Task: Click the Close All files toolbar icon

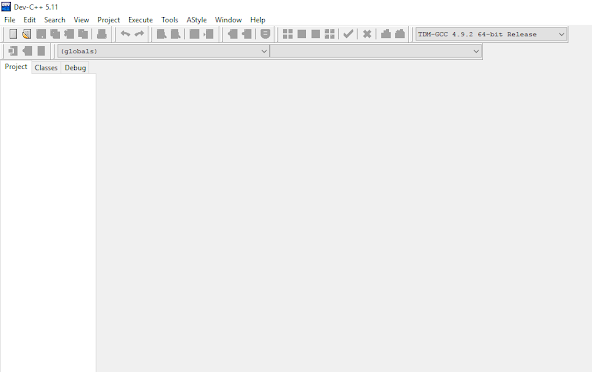Action: 83,34
